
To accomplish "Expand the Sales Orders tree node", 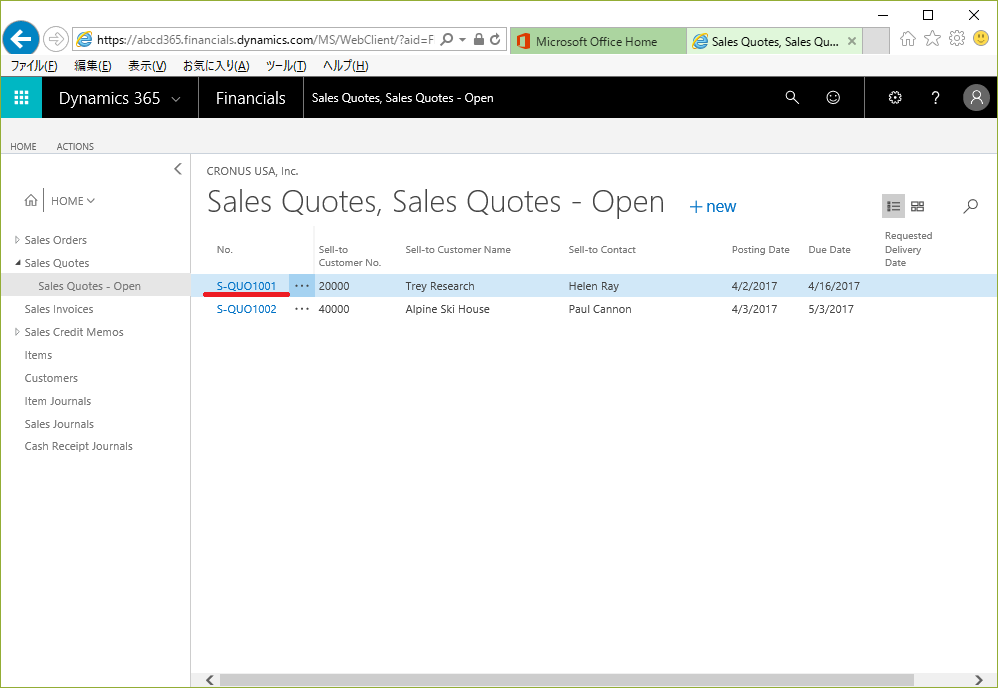I will click(x=17, y=240).
